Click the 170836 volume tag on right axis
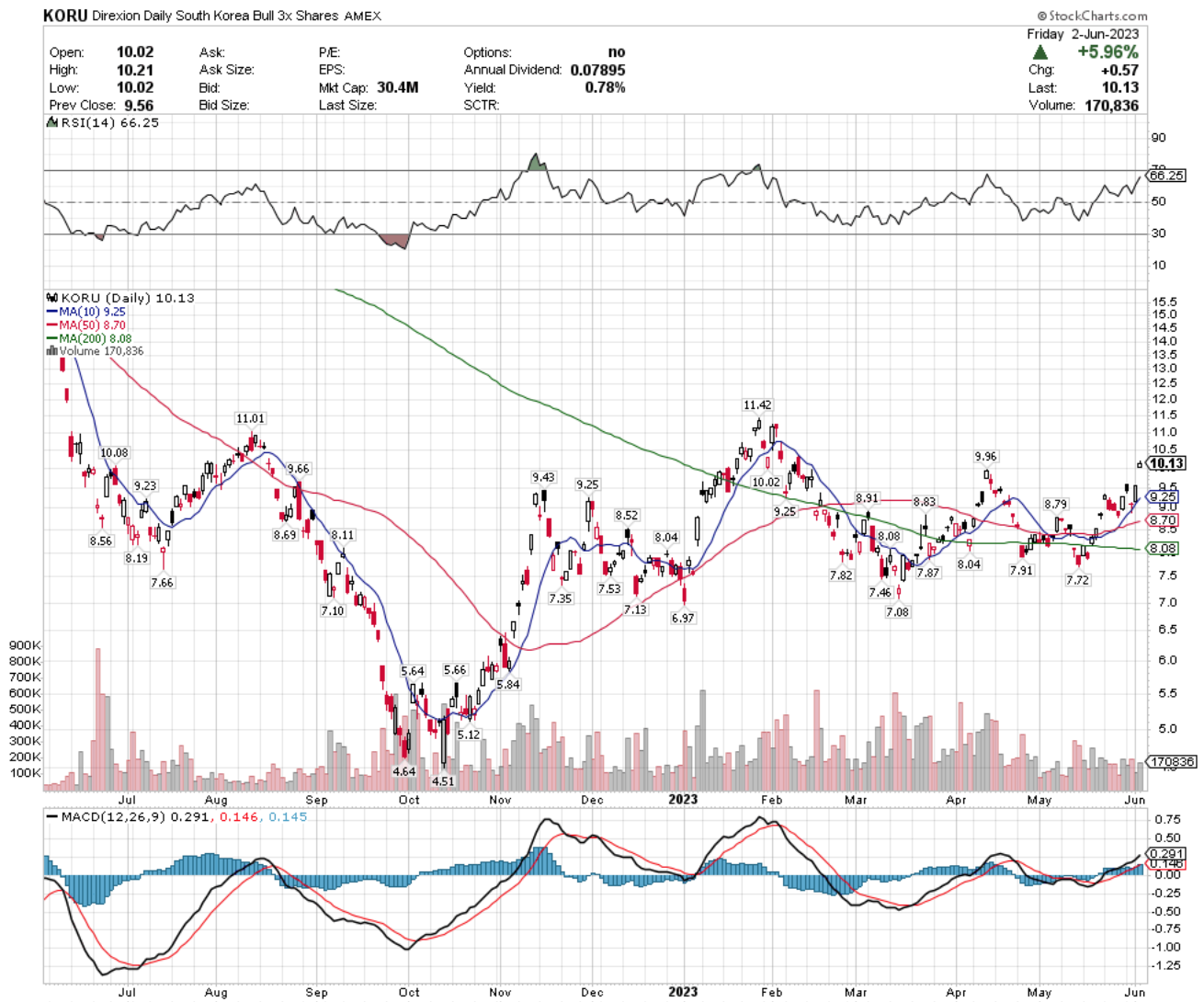 pyautogui.click(x=1173, y=762)
